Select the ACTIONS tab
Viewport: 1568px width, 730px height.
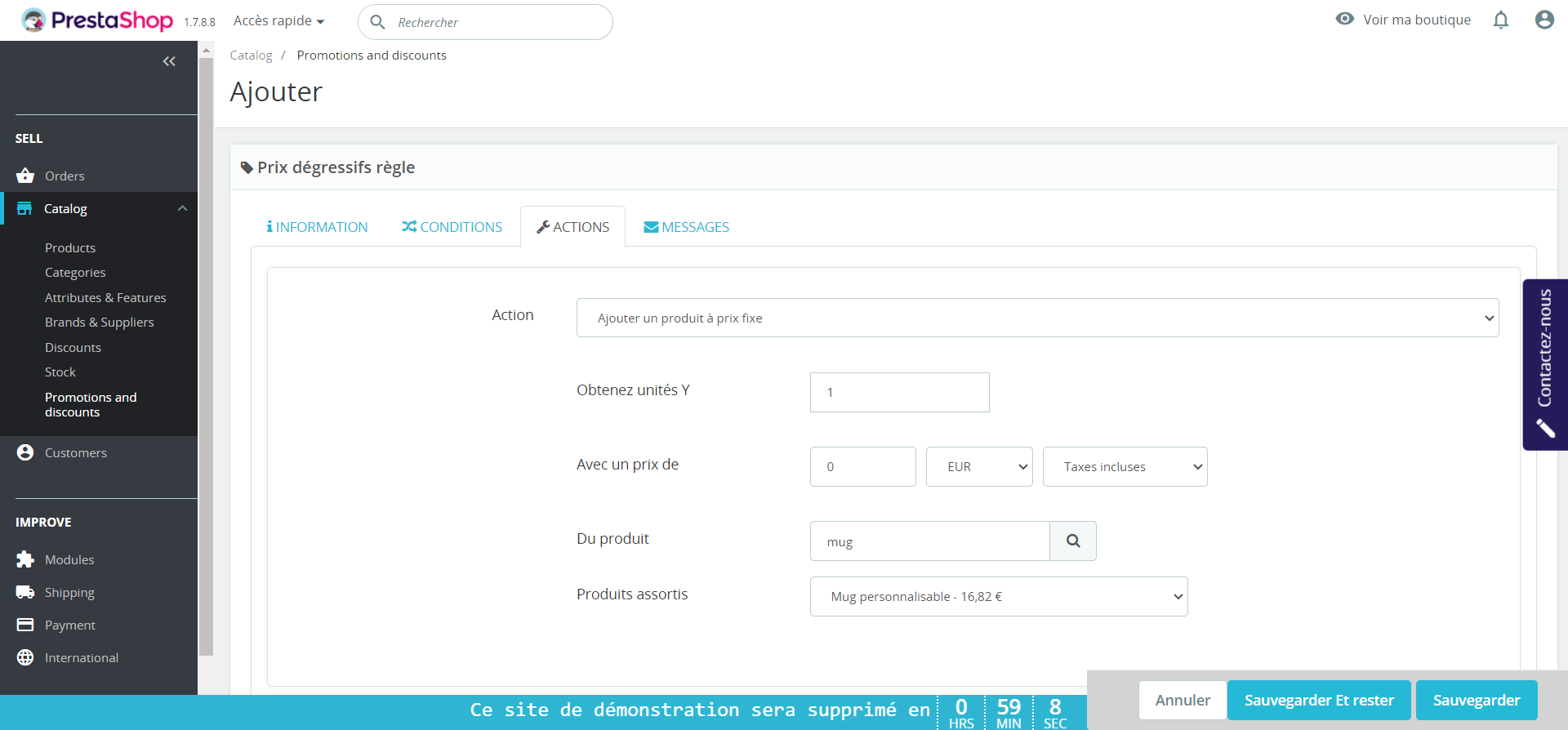coord(572,227)
